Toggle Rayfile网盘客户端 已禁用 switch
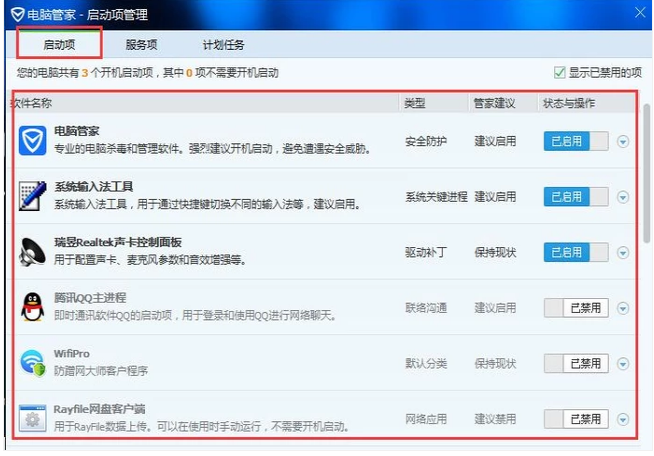654x456 pixels. pos(576,419)
